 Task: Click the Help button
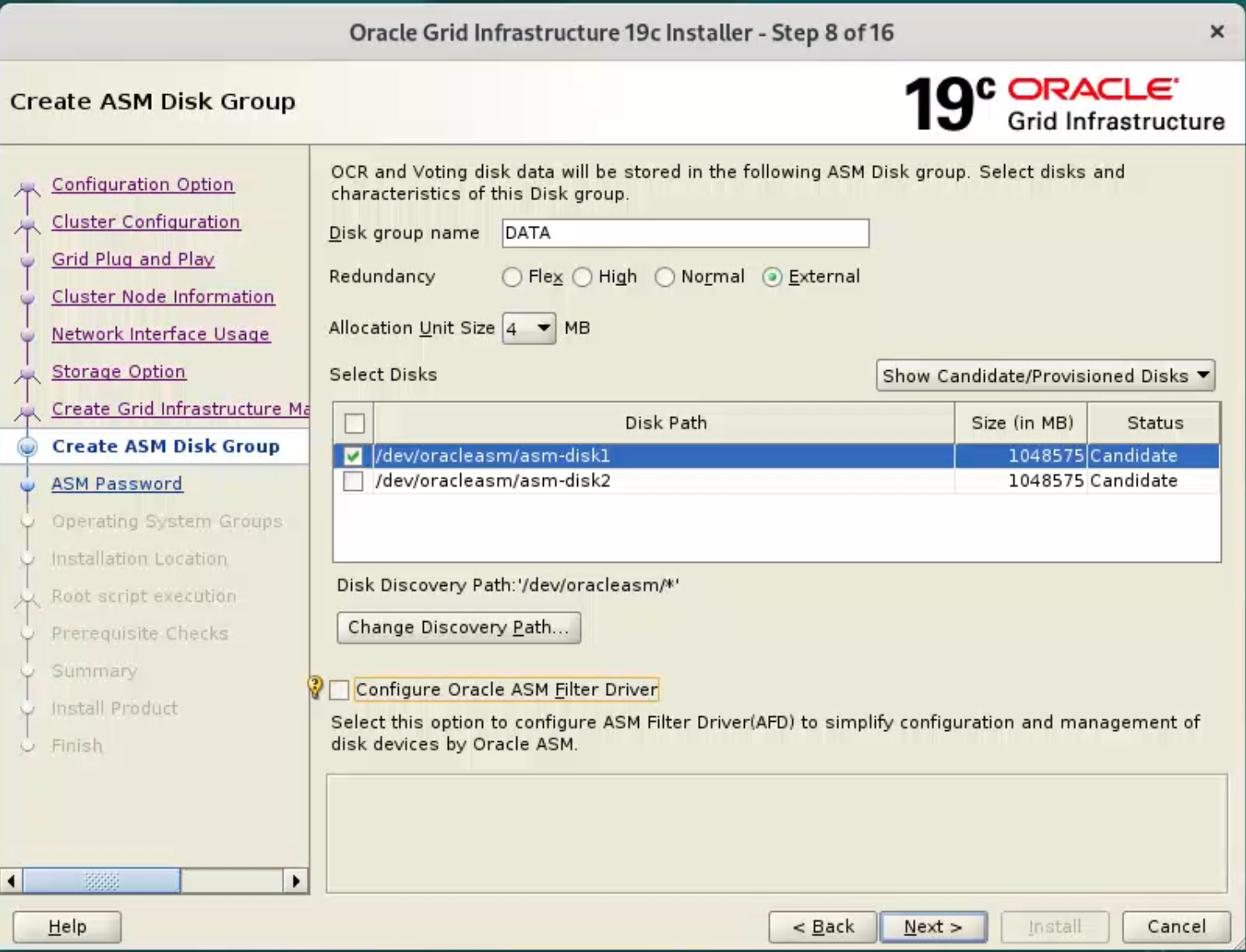pyautogui.click(x=67, y=927)
